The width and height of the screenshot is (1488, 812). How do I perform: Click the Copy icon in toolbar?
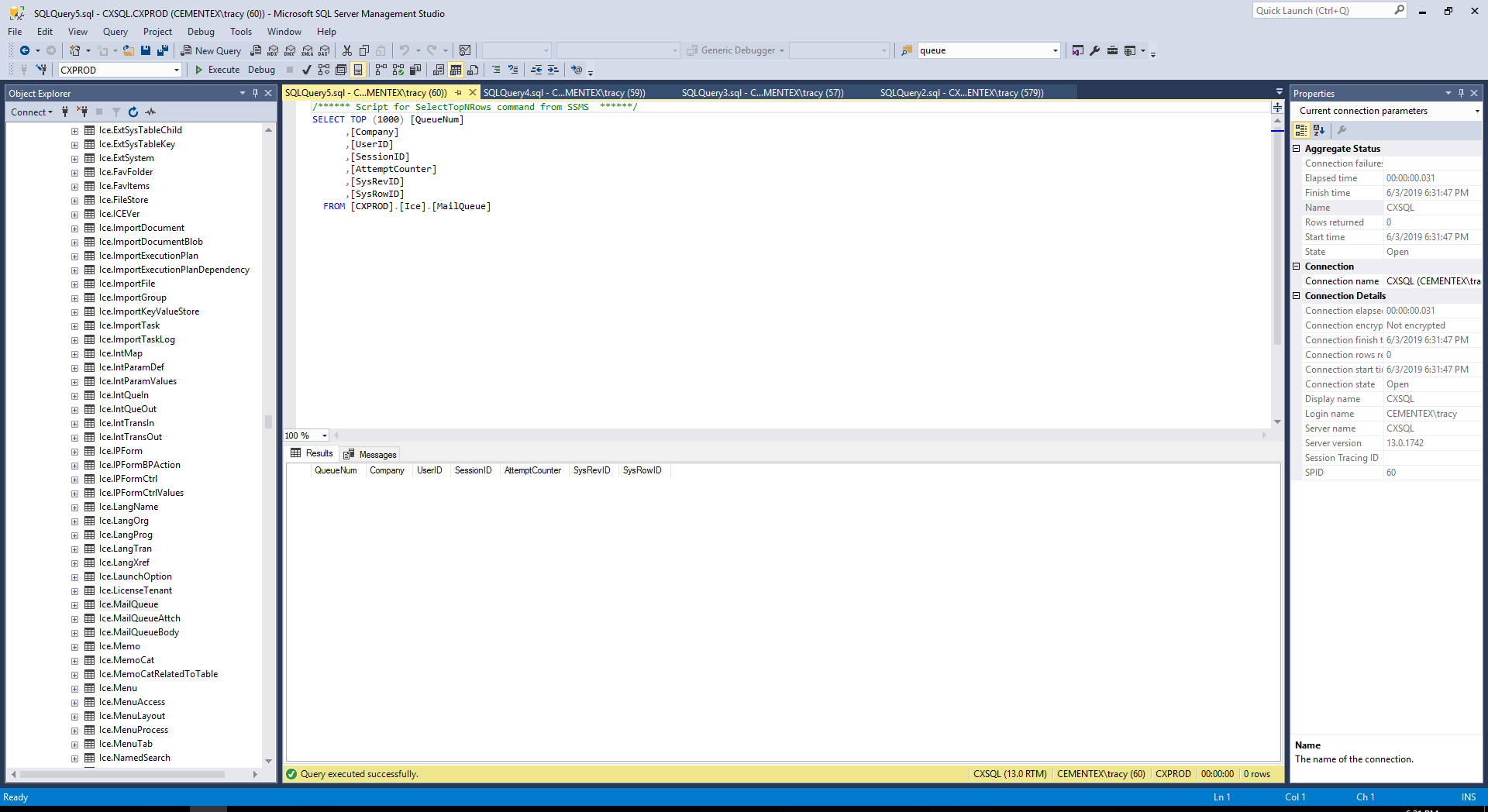tap(364, 50)
